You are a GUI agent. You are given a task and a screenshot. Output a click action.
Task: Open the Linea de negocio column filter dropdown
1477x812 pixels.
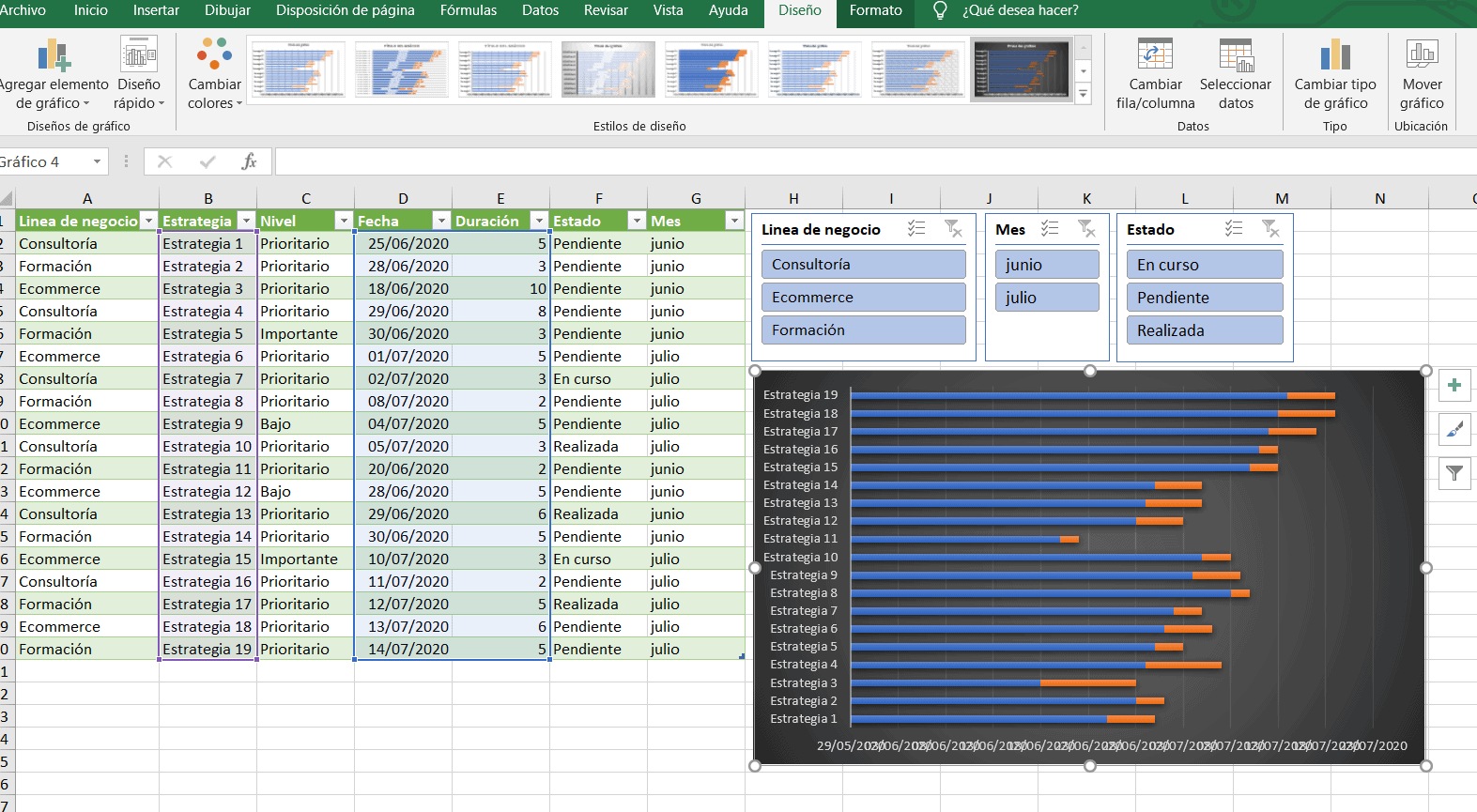pyautogui.click(x=148, y=221)
